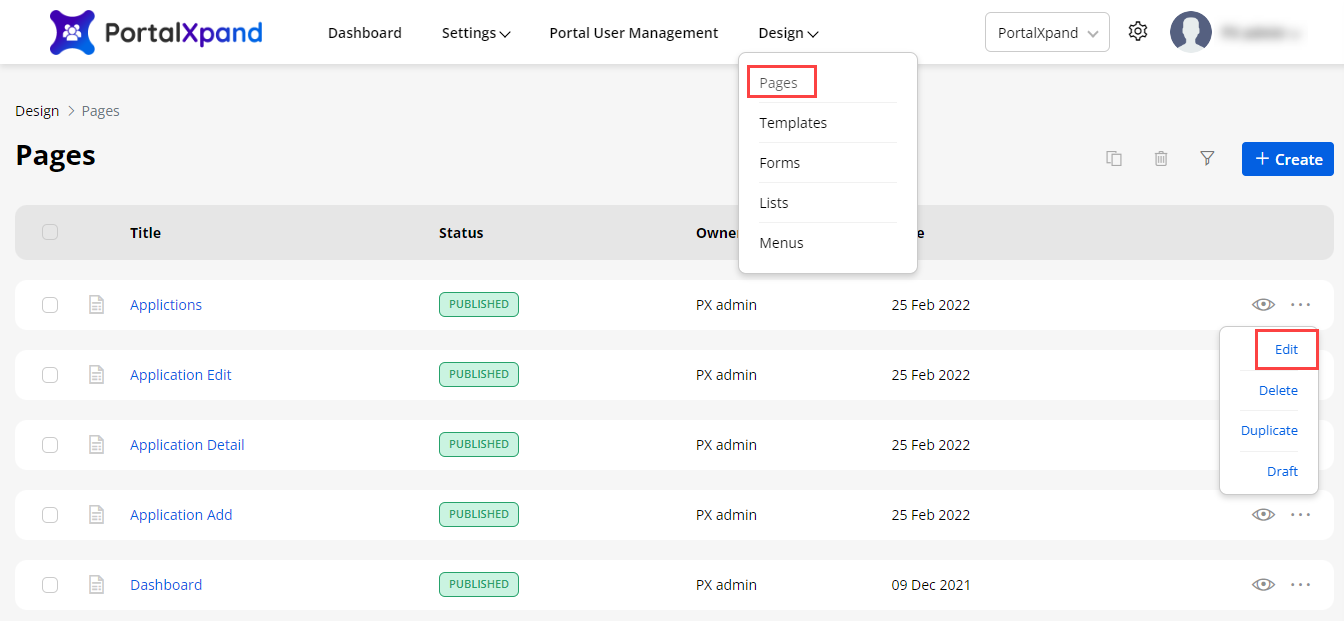Select Templates from the Design menu
1344x621 pixels.
click(x=793, y=123)
